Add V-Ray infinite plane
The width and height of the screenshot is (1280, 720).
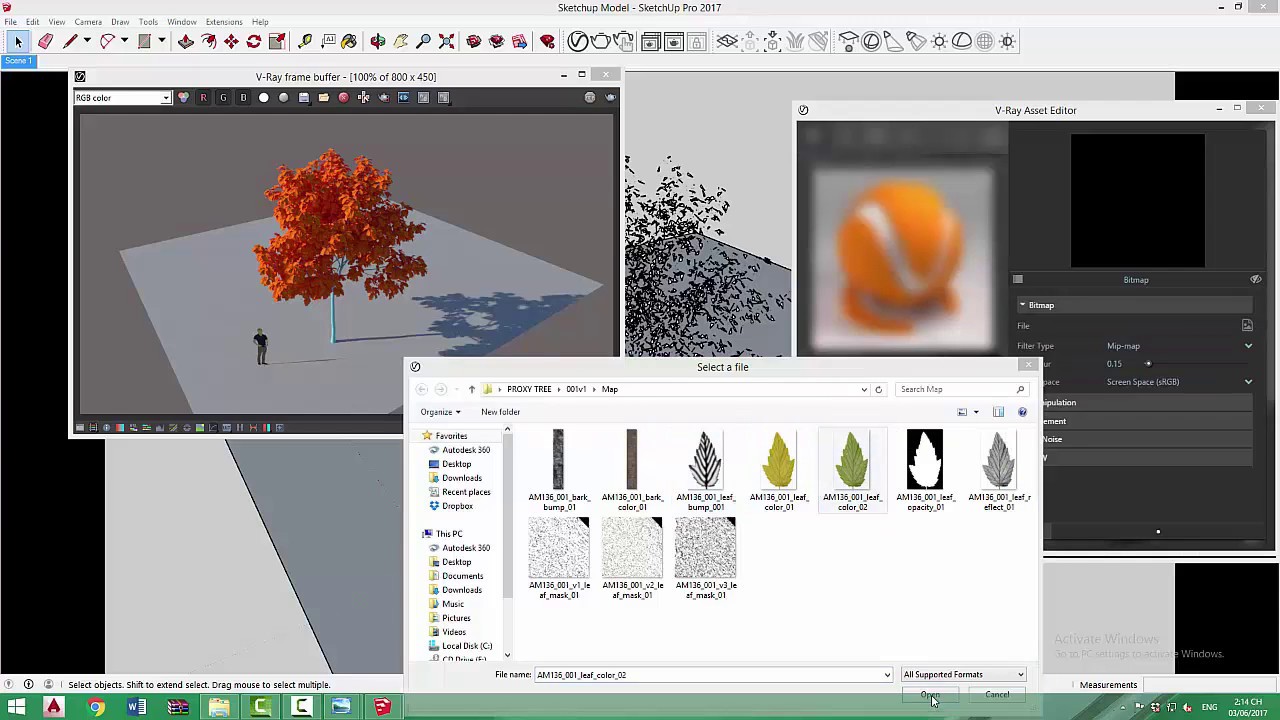pos(727,41)
